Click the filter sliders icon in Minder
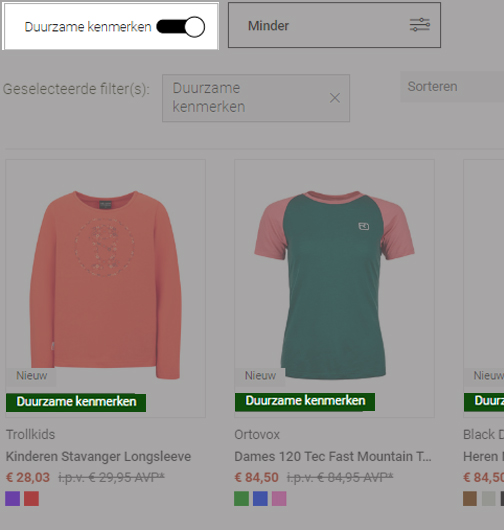504x530 pixels. pos(419,25)
